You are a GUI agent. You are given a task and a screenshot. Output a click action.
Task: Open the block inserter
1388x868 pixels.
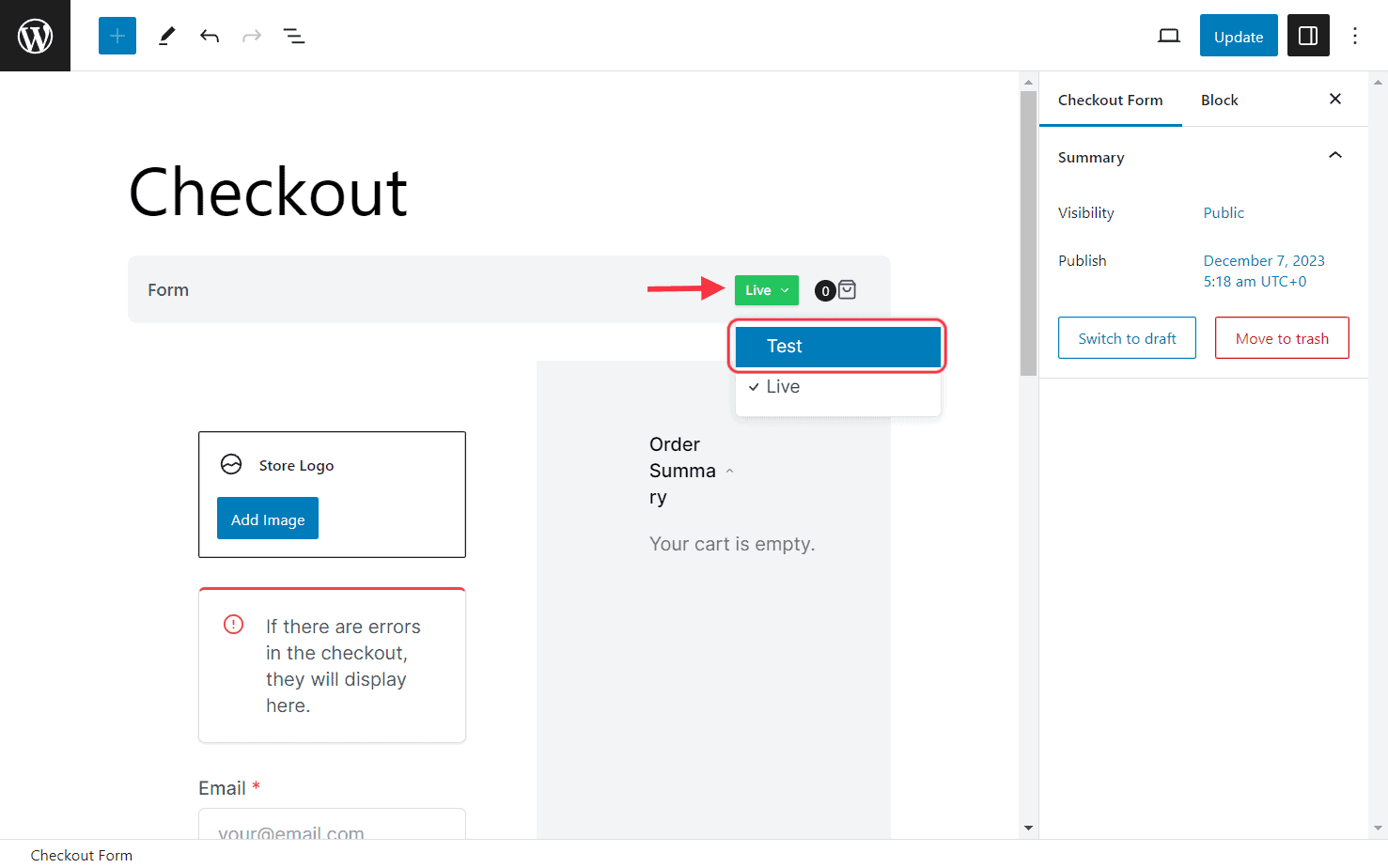117,35
